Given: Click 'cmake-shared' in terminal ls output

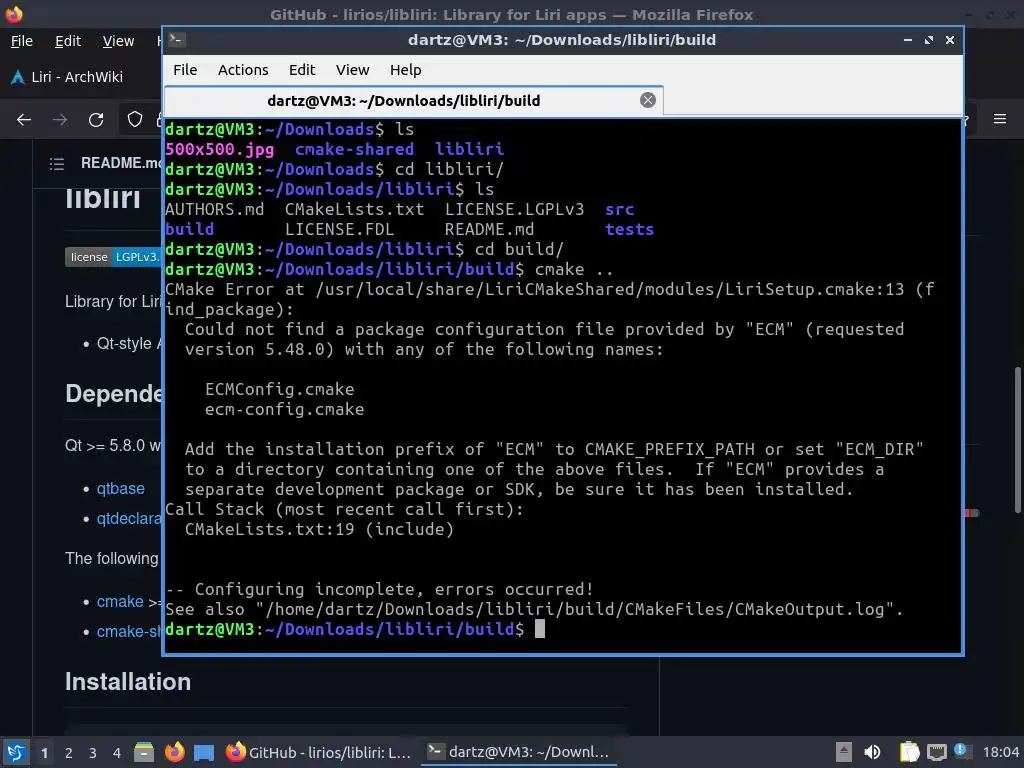Looking at the screenshot, I should (354, 149).
